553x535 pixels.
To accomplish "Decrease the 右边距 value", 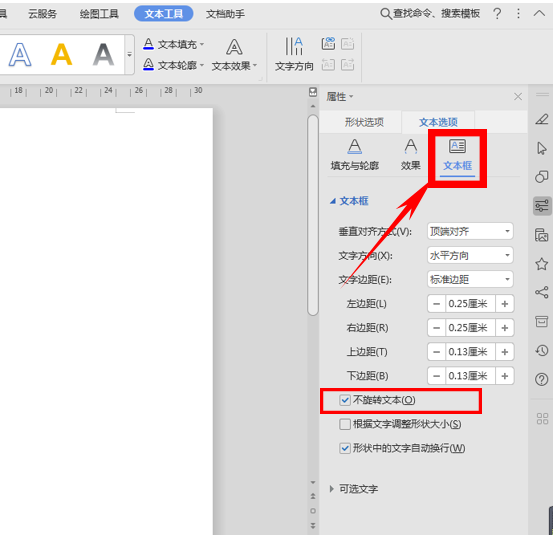I will (x=437, y=328).
